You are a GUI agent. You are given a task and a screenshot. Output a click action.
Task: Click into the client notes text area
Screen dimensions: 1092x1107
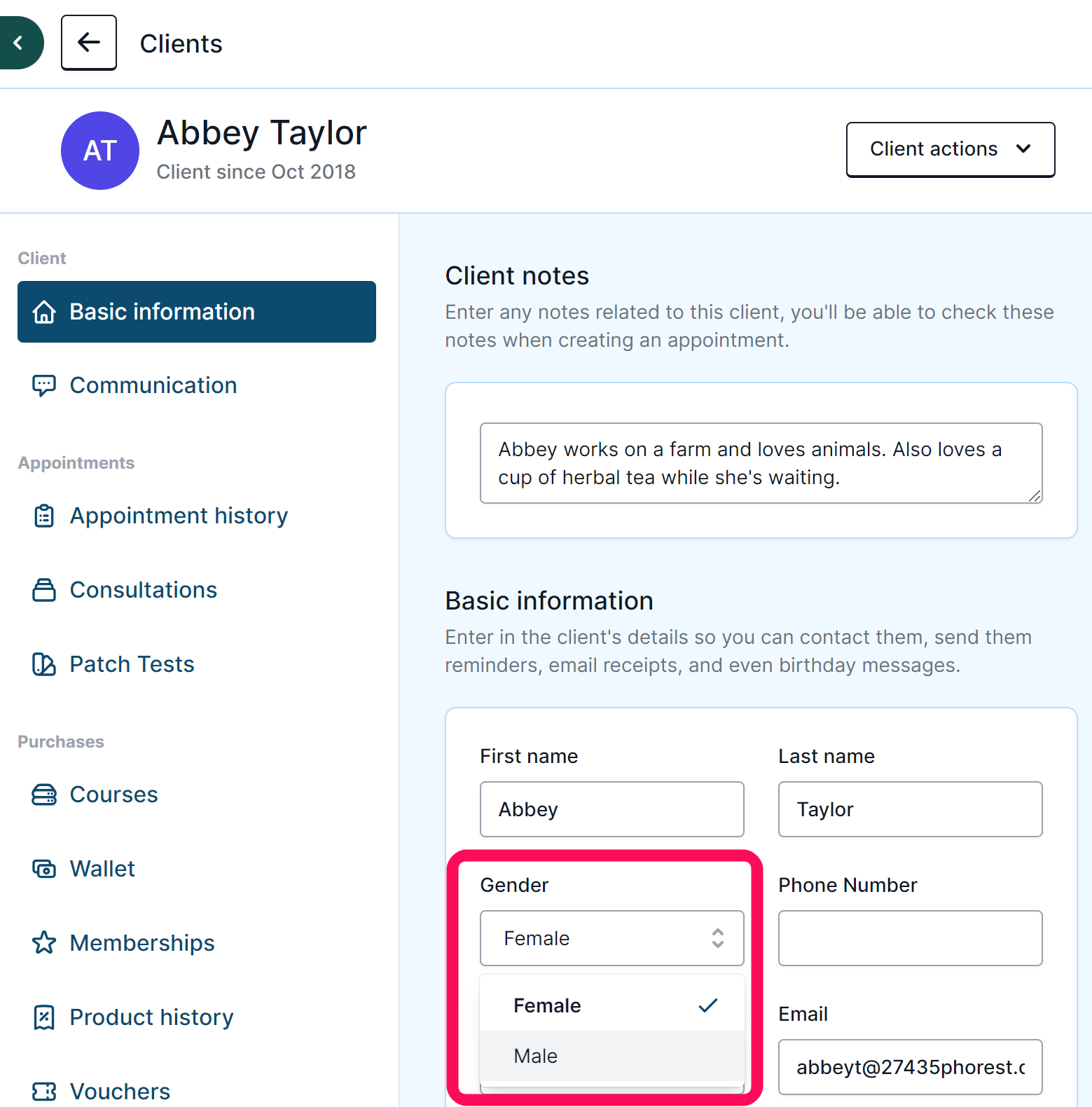coord(761,463)
